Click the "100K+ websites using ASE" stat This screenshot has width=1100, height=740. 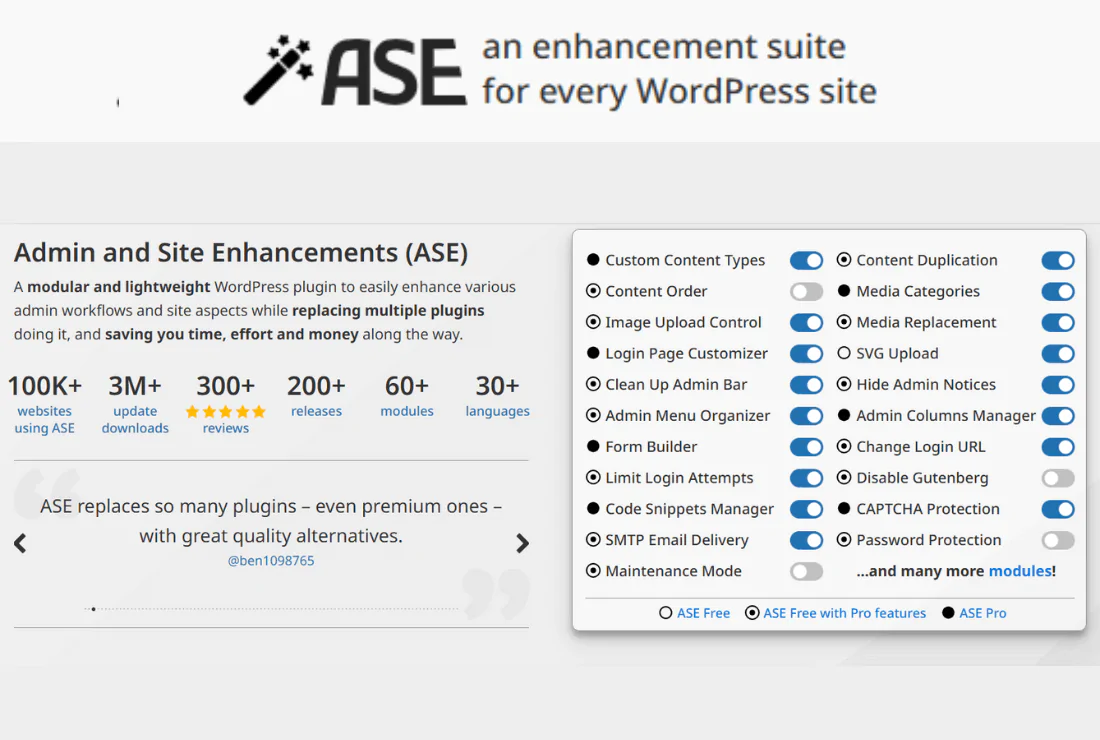45,403
